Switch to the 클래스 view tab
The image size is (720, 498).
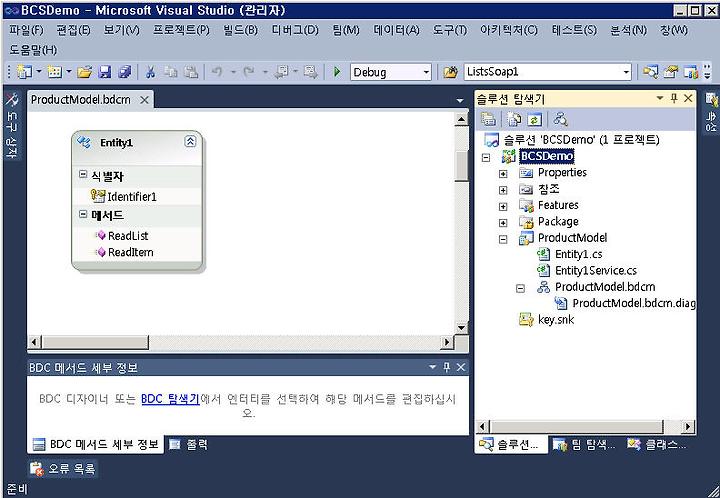(x=658, y=444)
